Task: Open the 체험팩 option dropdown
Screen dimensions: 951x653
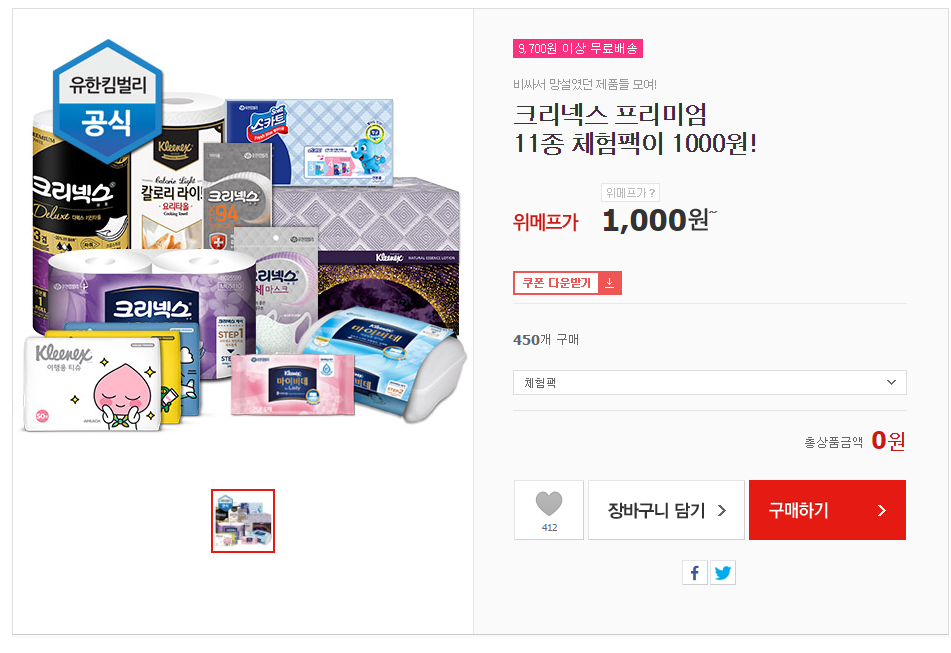Action: click(x=710, y=383)
